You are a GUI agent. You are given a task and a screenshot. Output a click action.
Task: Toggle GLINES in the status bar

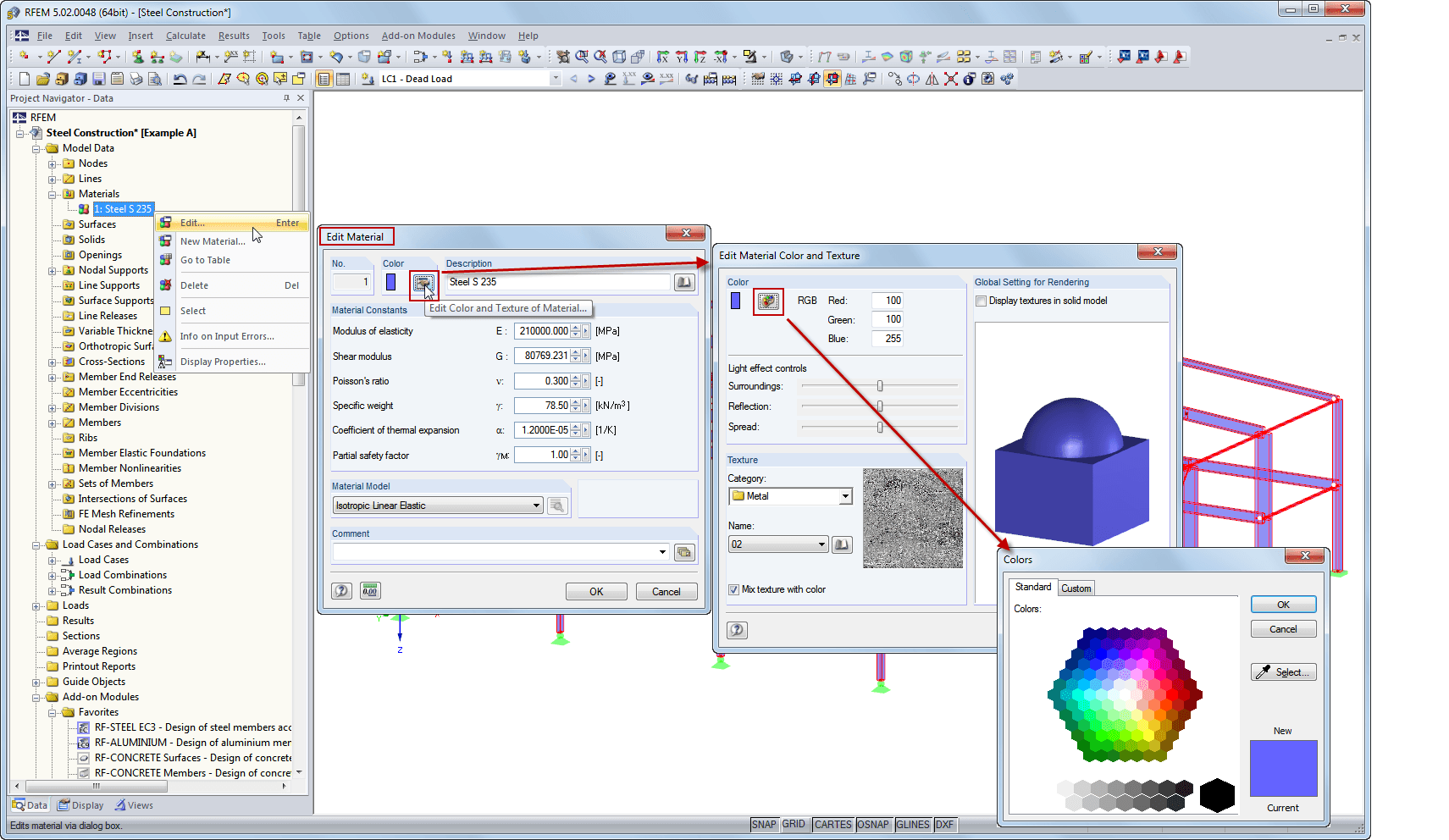(912, 825)
